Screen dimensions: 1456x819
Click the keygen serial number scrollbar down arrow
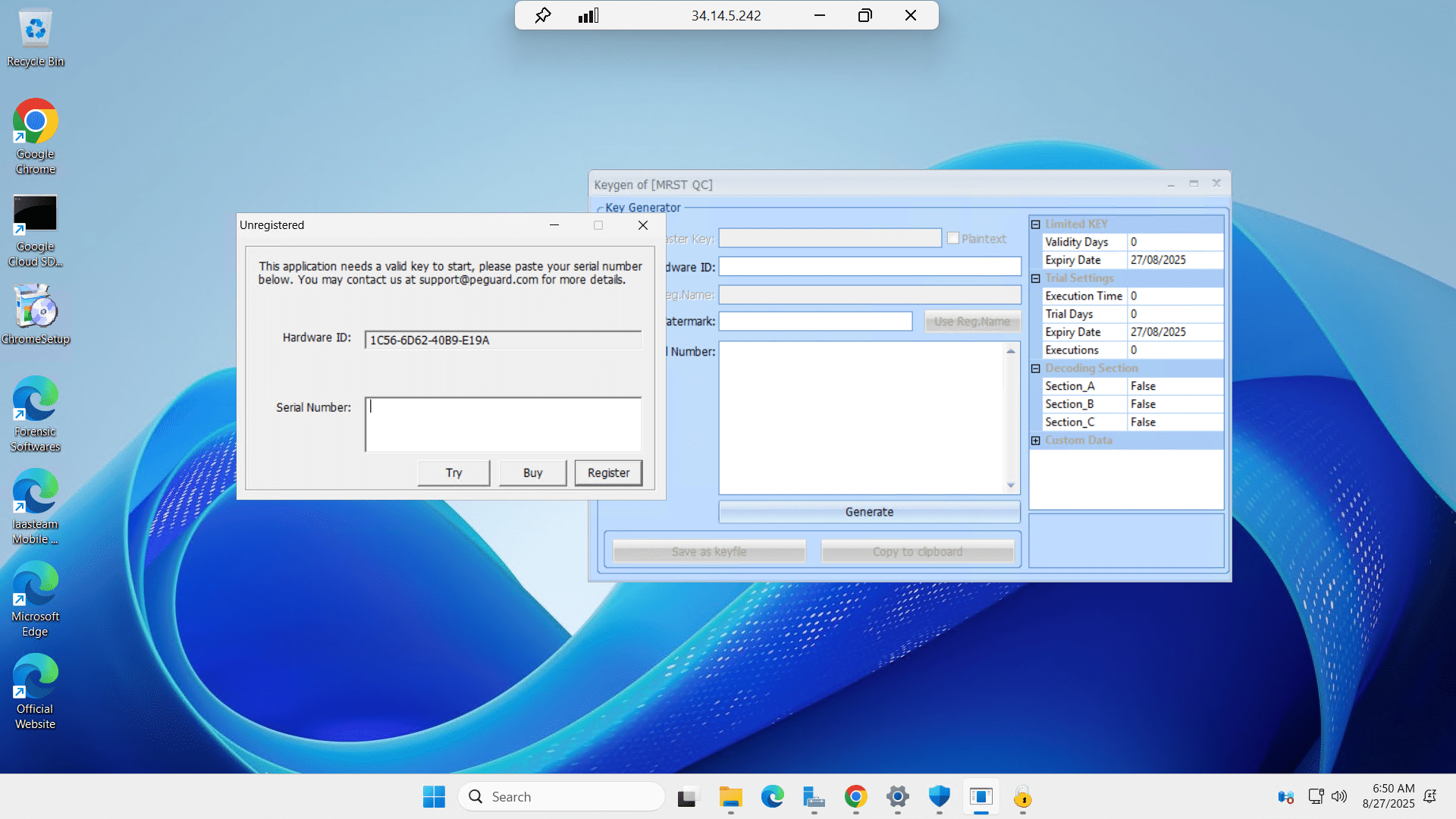click(x=1010, y=485)
